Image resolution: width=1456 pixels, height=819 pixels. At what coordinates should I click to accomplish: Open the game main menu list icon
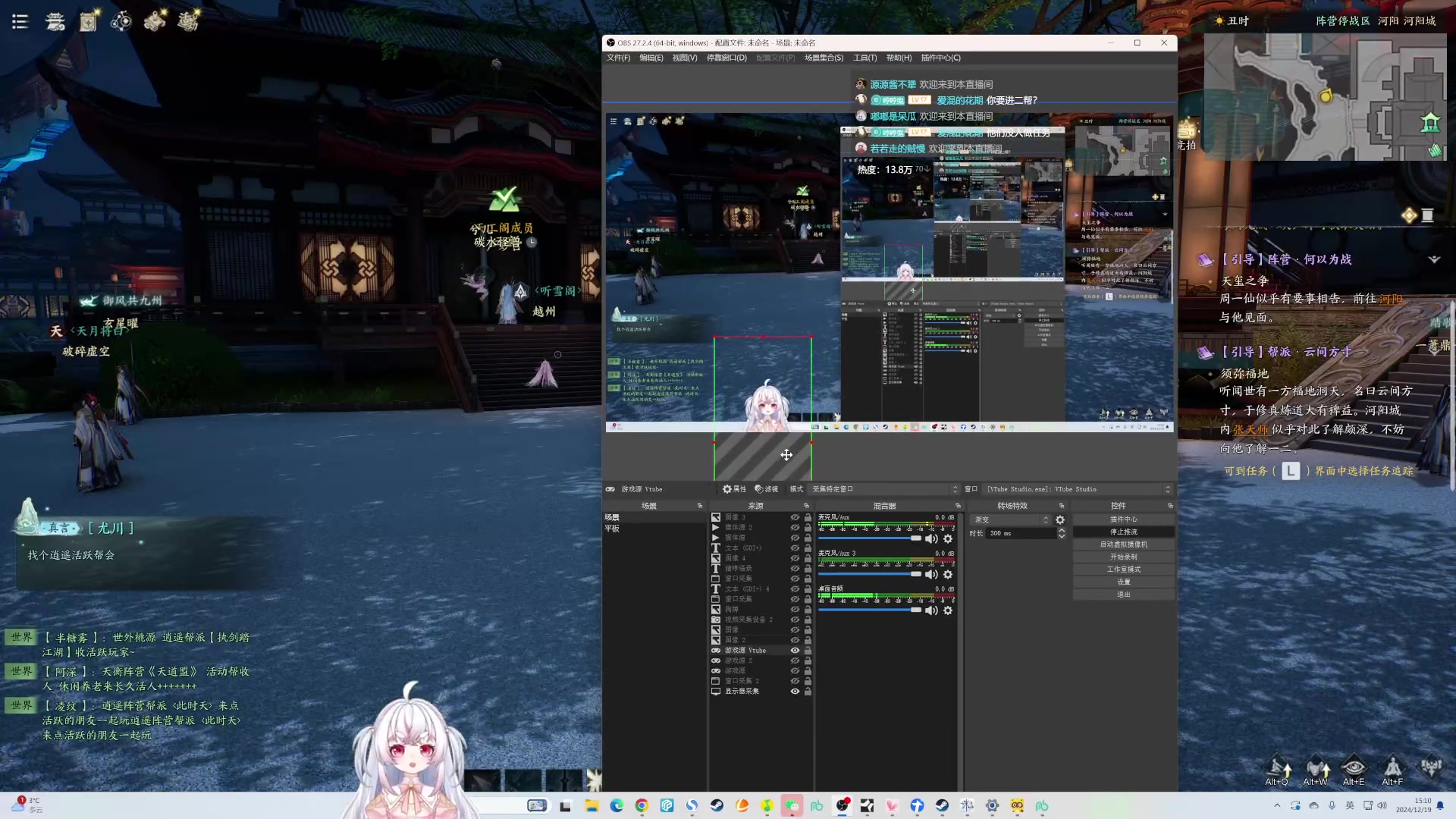click(20, 21)
